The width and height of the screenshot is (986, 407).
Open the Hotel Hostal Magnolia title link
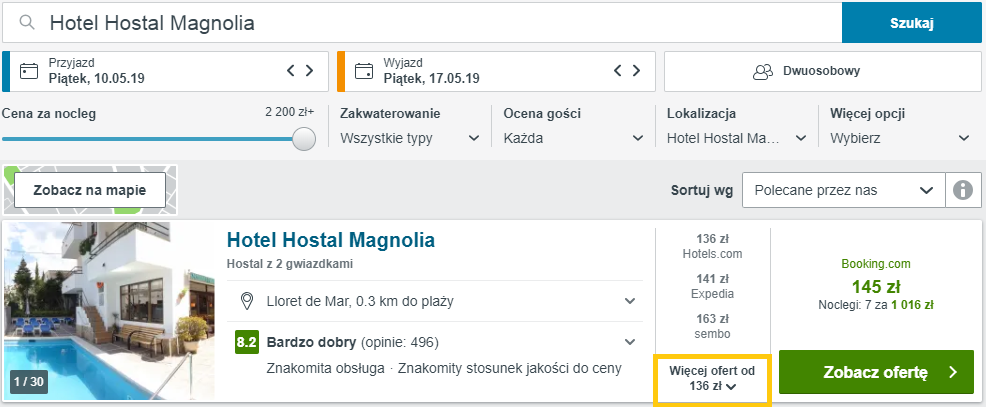(x=330, y=240)
